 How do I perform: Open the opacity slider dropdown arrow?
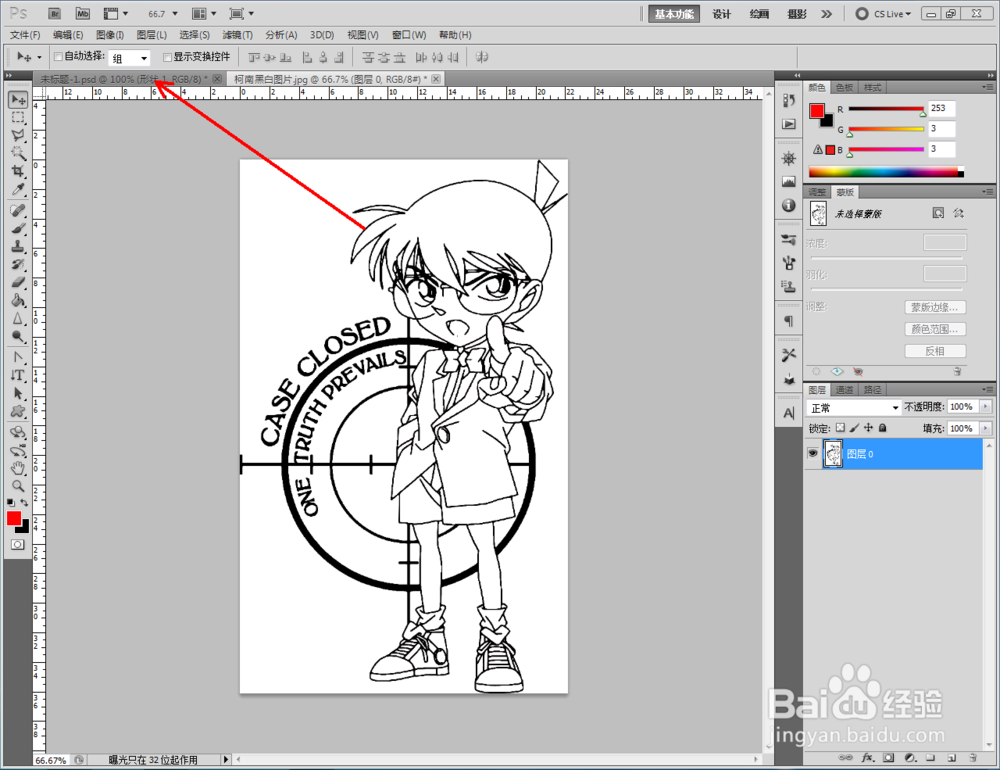pyautogui.click(x=986, y=406)
